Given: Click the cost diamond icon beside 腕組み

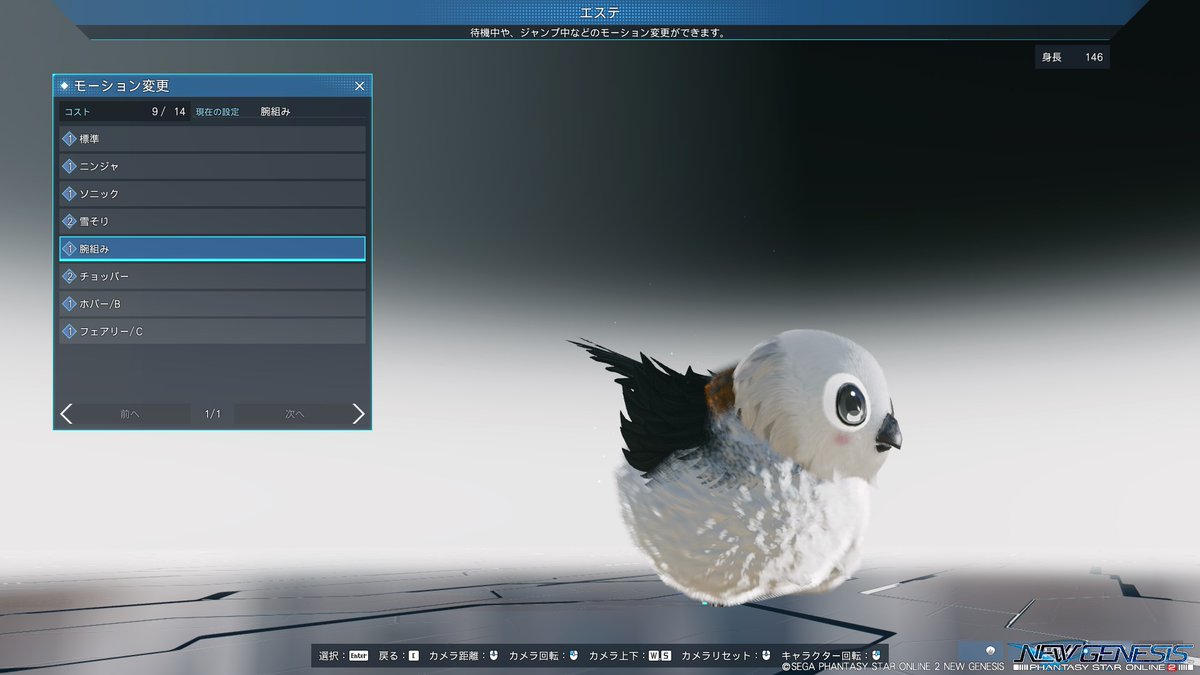Looking at the screenshot, I should click(x=69, y=248).
